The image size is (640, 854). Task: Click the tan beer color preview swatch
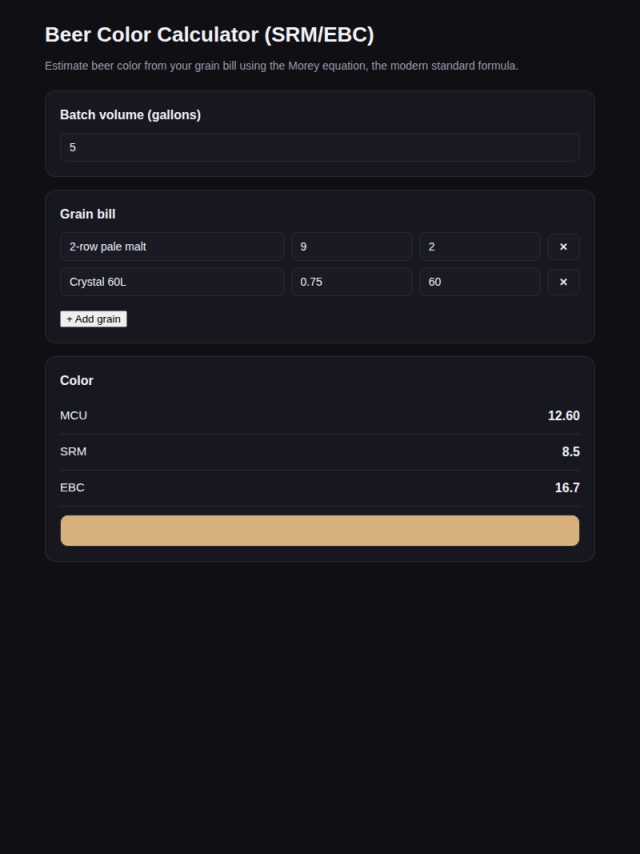click(320, 530)
